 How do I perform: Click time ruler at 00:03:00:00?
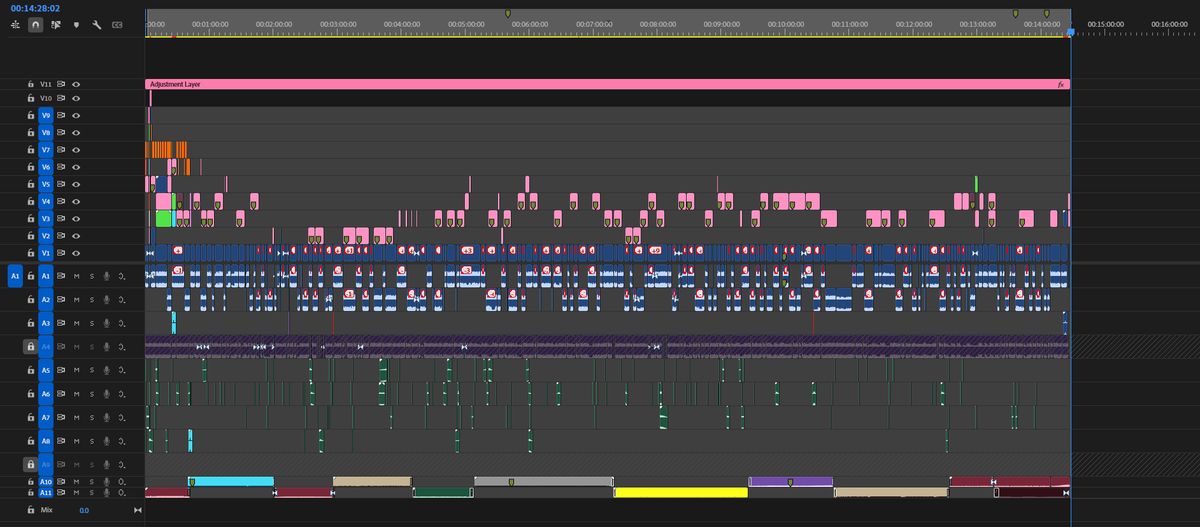[337, 22]
